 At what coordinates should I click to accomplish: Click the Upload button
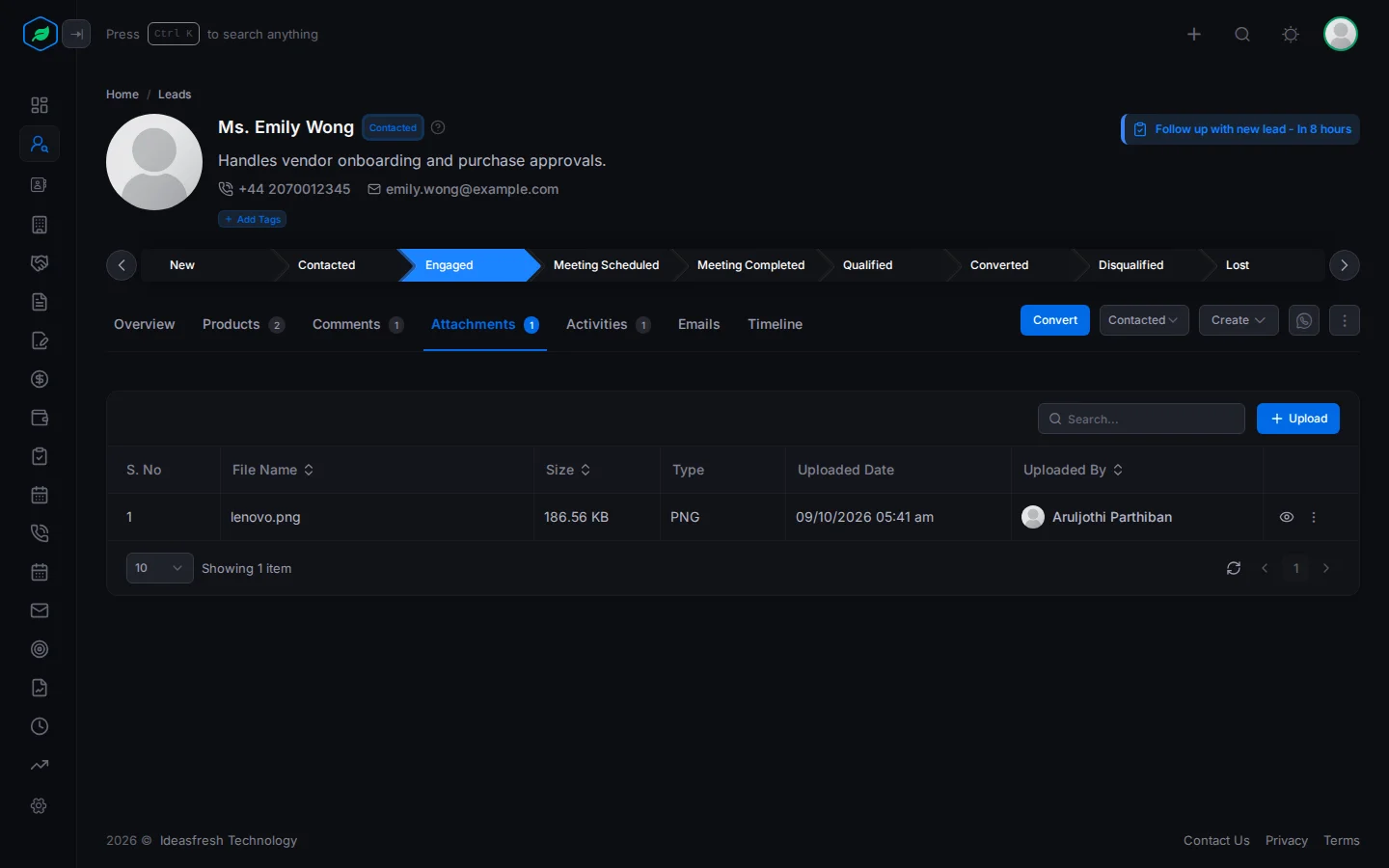(x=1298, y=419)
